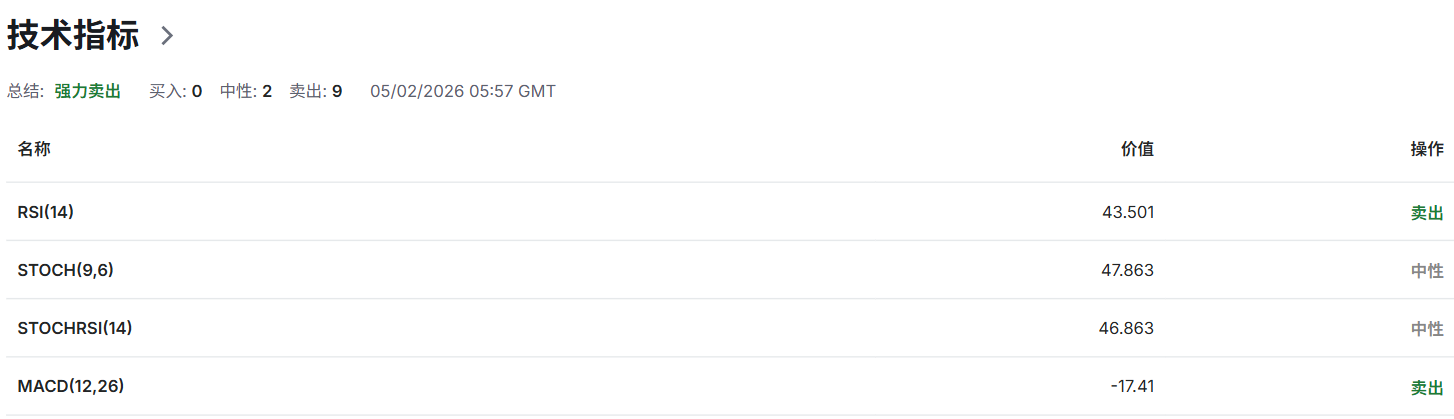Click the 中性 action in STOCHRSI row
Screen dimensions: 1454x419
(1427, 329)
